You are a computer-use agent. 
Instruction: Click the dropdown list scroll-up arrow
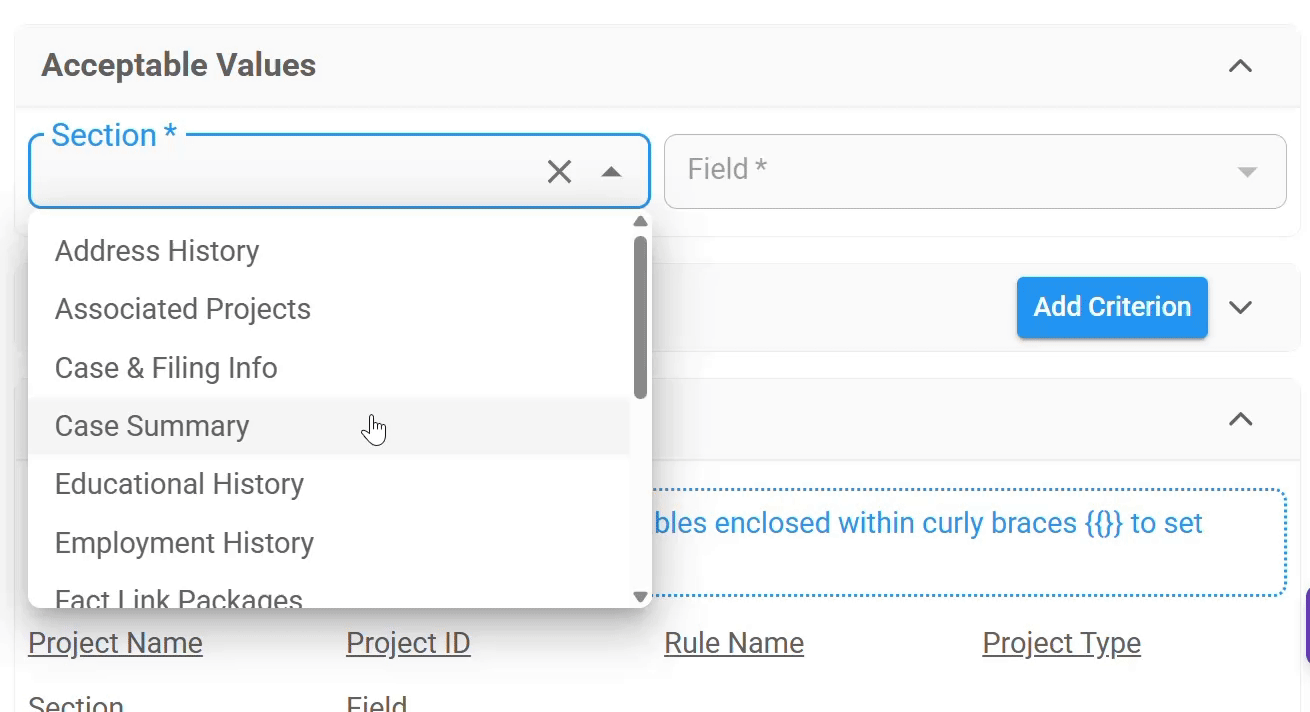pyautogui.click(x=641, y=221)
